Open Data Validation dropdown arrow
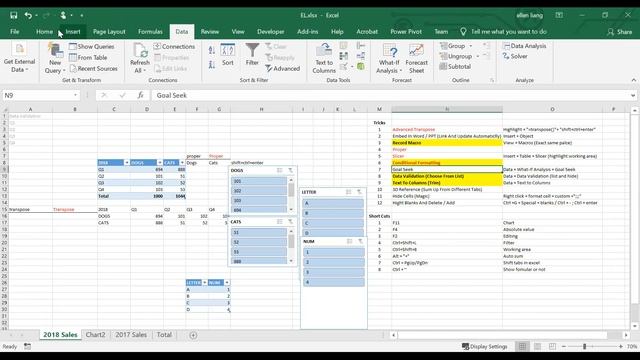Viewport: 640px width, 360px height. click(x=352, y=66)
